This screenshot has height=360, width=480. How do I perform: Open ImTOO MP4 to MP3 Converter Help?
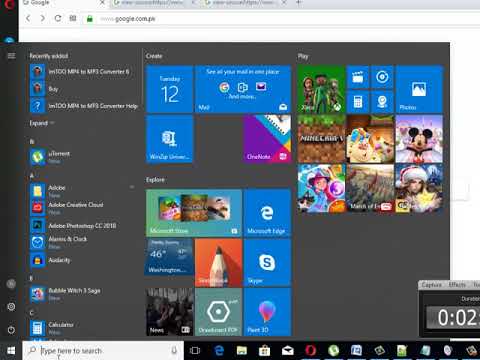pyautogui.click(x=83, y=106)
